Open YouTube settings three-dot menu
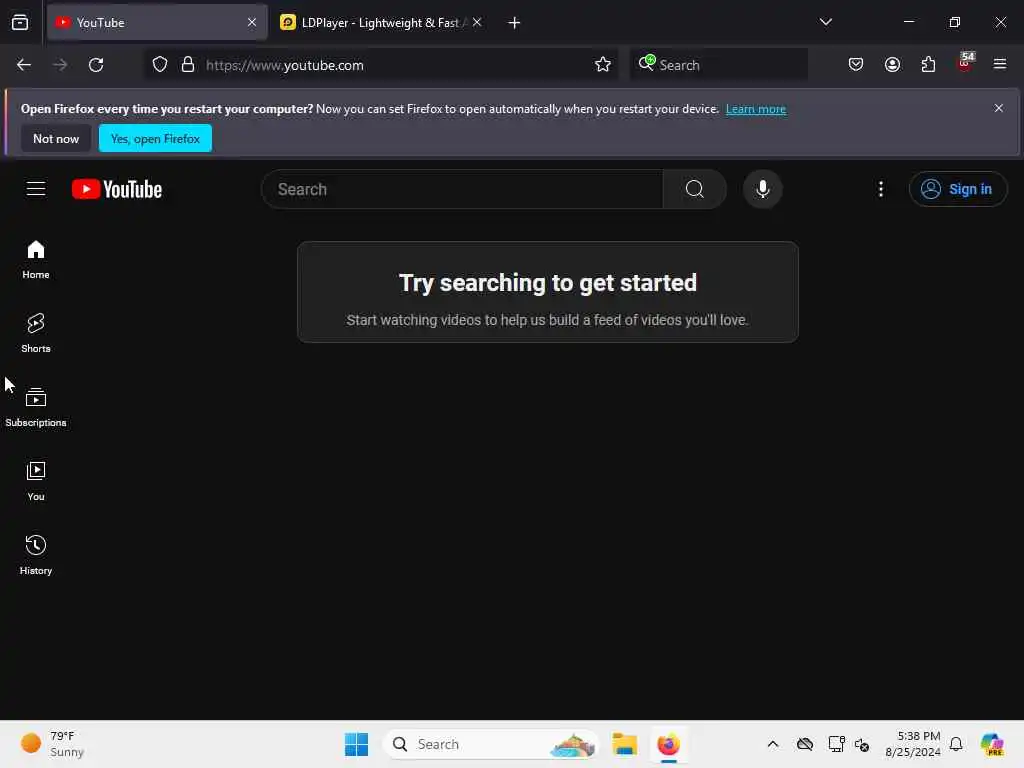Viewport: 1024px width, 768px height. (880, 189)
